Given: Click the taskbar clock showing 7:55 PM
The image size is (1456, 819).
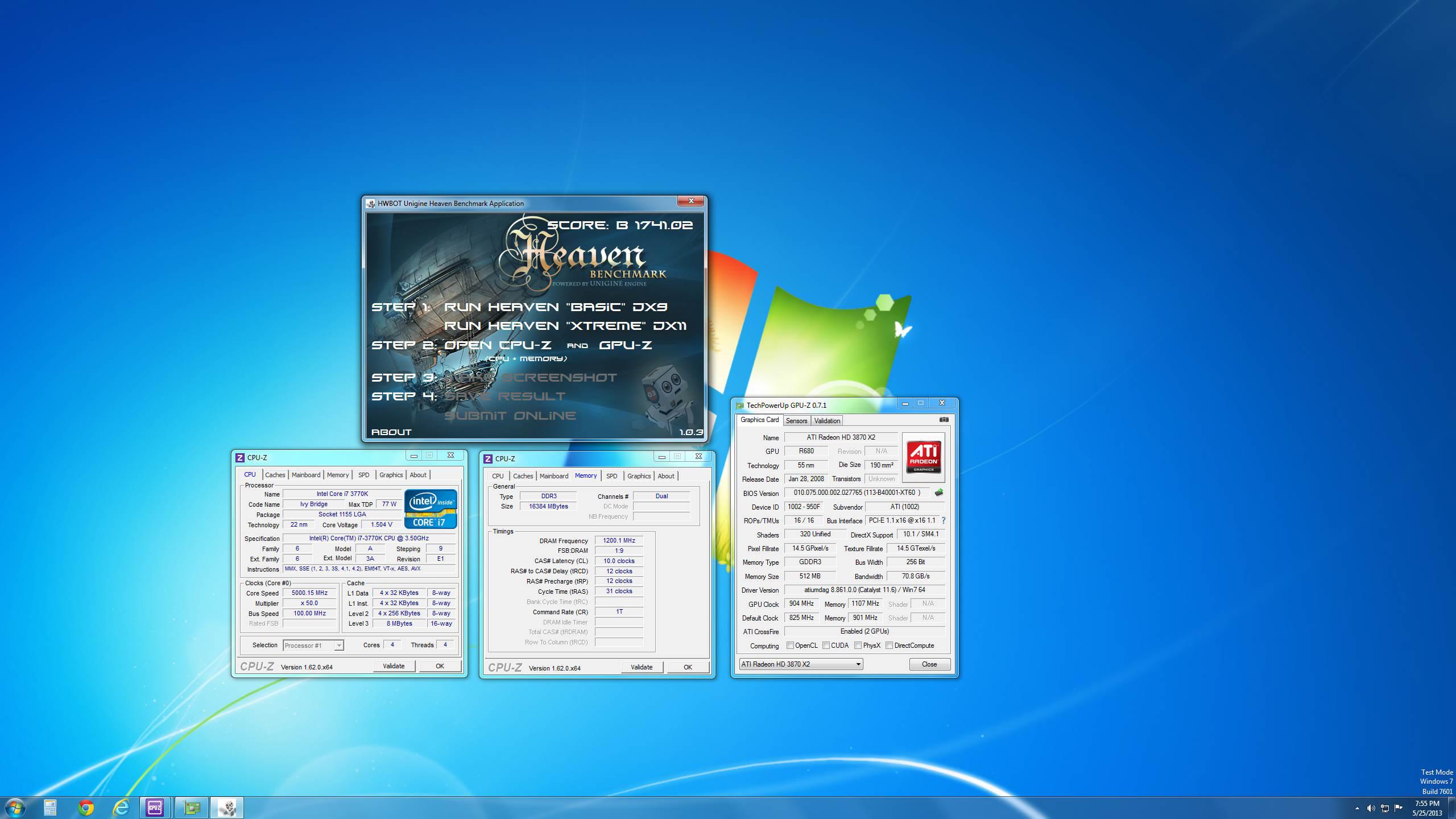Looking at the screenshot, I should (1427, 808).
